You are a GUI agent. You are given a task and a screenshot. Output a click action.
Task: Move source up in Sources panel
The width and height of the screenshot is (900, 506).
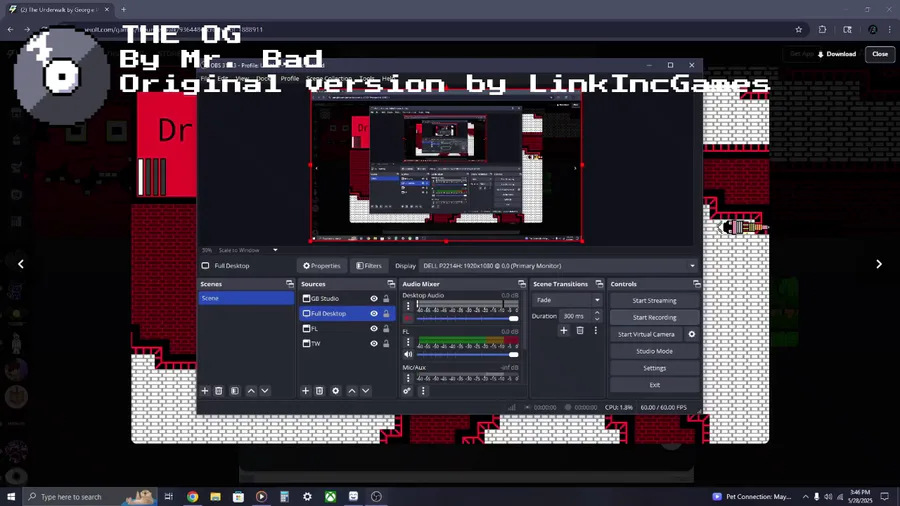point(352,391)
